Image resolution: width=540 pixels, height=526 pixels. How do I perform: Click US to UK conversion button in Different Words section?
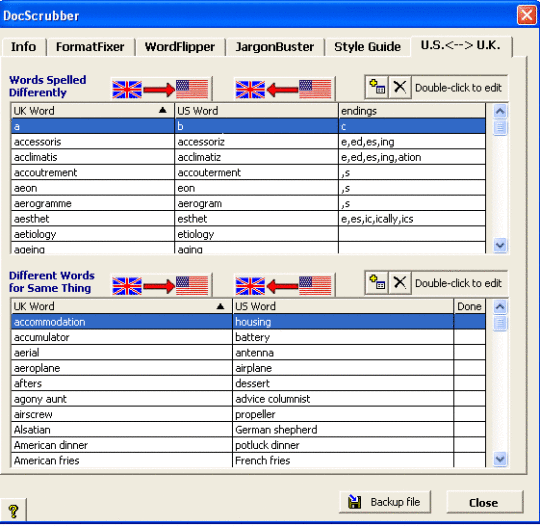pos(284,285)
